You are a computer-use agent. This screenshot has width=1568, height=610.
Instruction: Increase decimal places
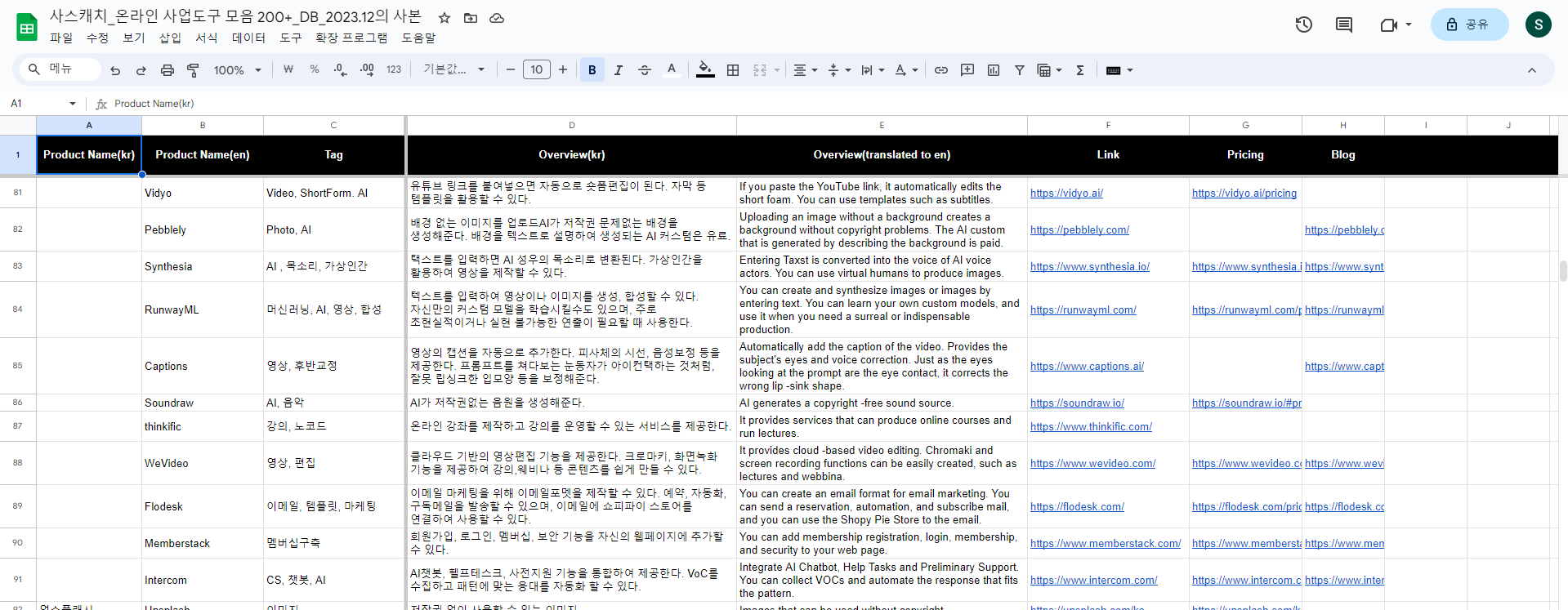[x=367, y=70]
